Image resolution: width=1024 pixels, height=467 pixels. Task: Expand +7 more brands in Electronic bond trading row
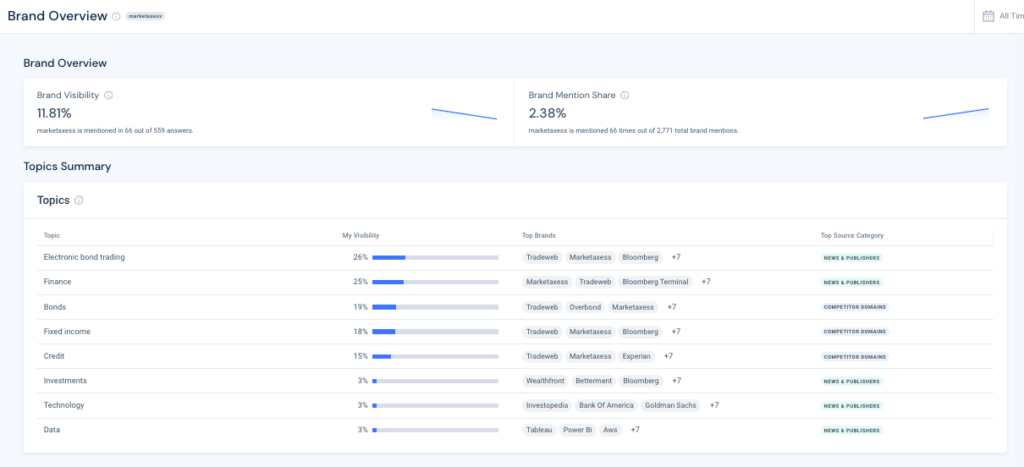tap(676, 257)
